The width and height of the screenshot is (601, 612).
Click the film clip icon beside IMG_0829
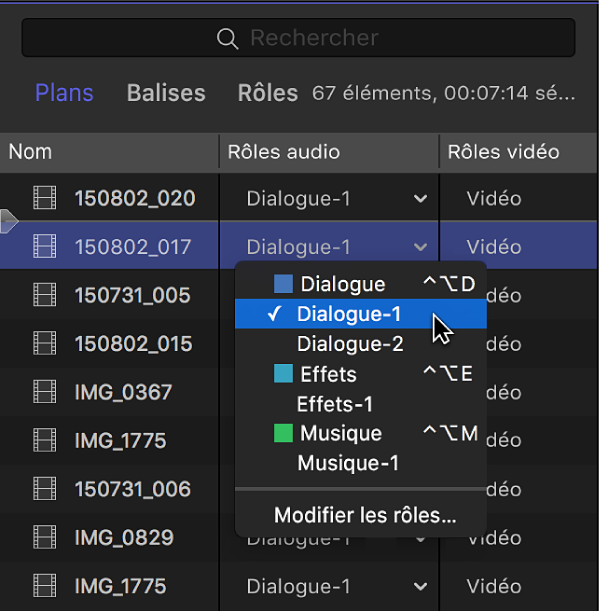[45, 538]
